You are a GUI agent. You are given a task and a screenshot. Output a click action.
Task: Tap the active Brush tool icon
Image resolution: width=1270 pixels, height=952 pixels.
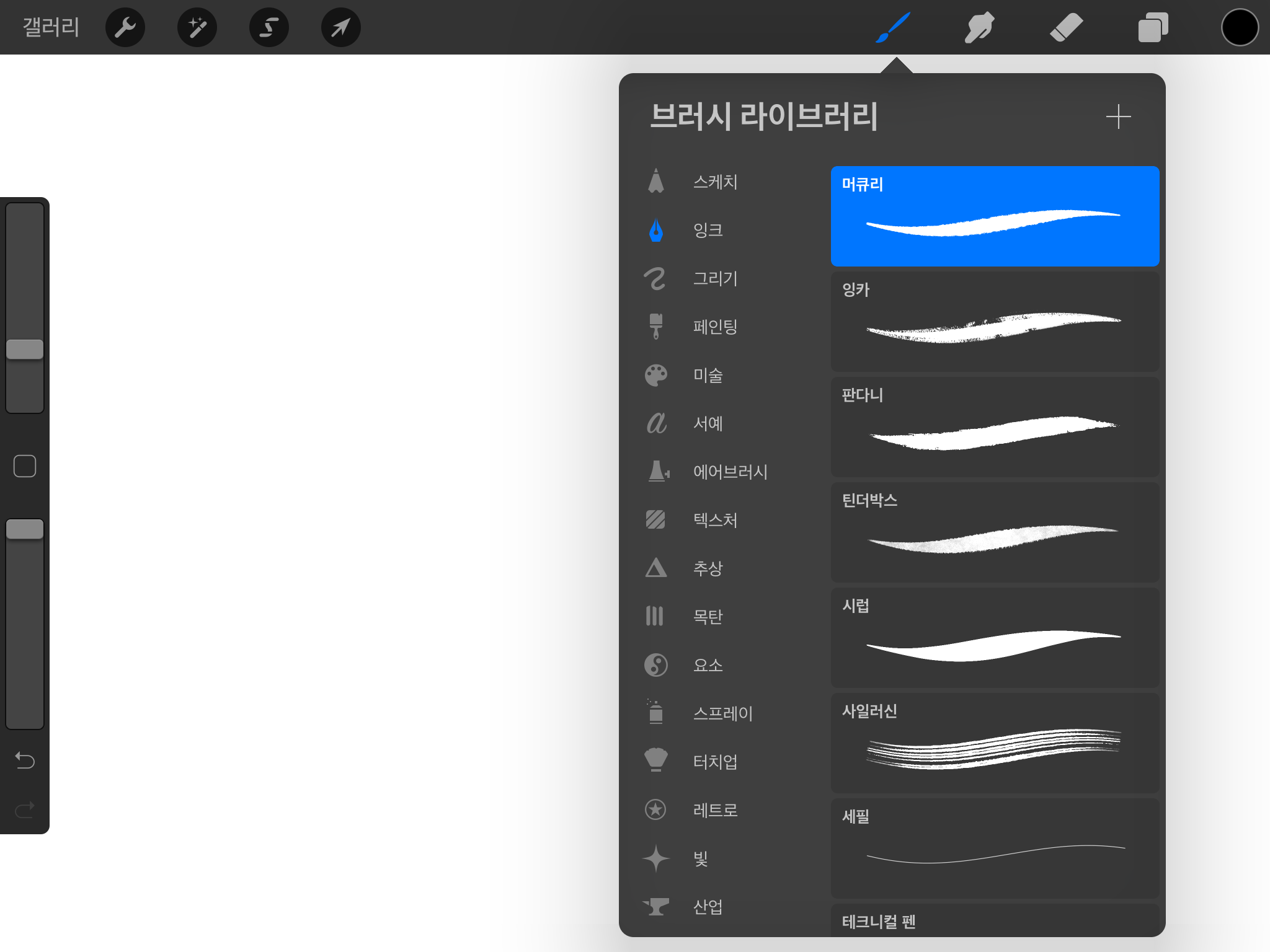click(x=892, y=27)
